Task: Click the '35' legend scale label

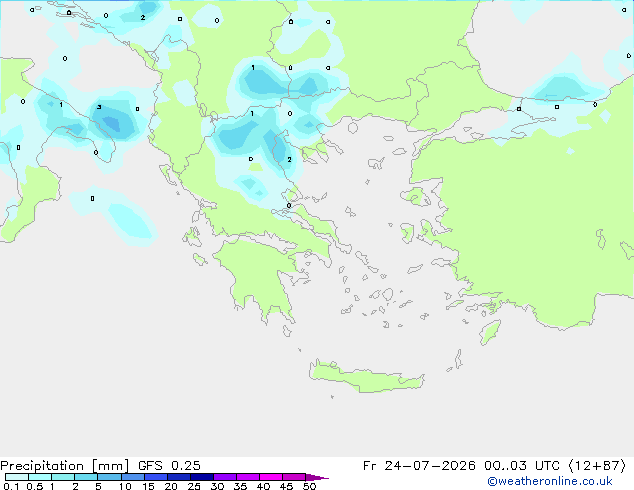Action: pos(240,486)
